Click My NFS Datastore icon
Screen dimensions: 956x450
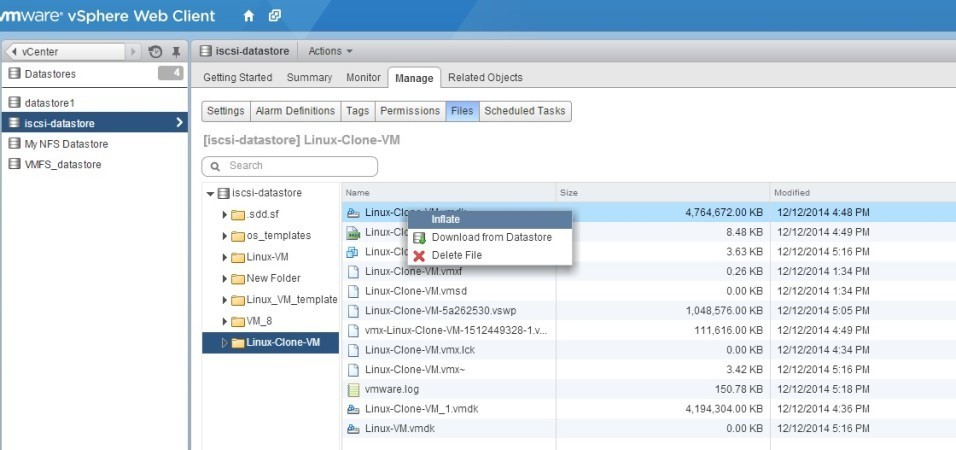pos(14,144)
